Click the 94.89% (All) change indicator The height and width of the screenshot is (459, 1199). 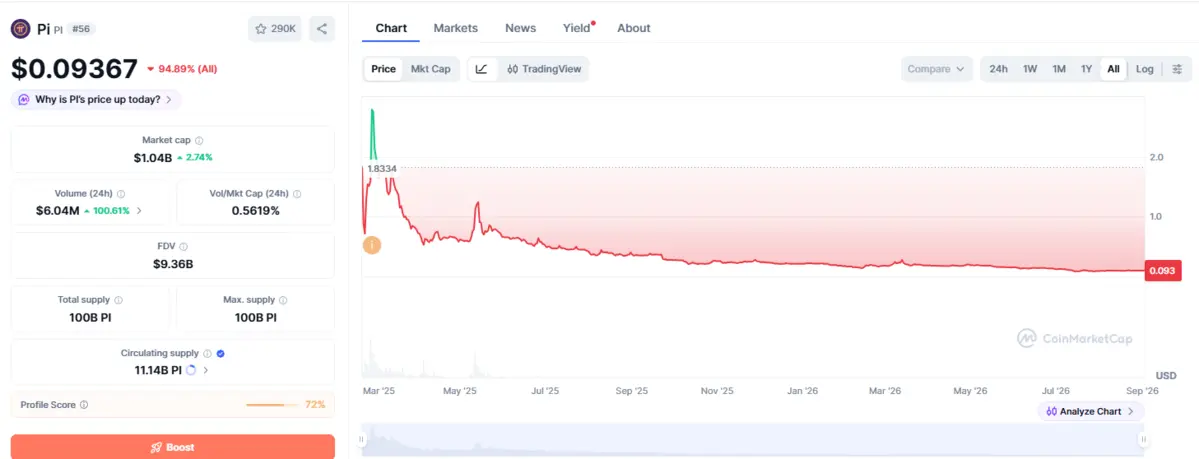[182, 69]
